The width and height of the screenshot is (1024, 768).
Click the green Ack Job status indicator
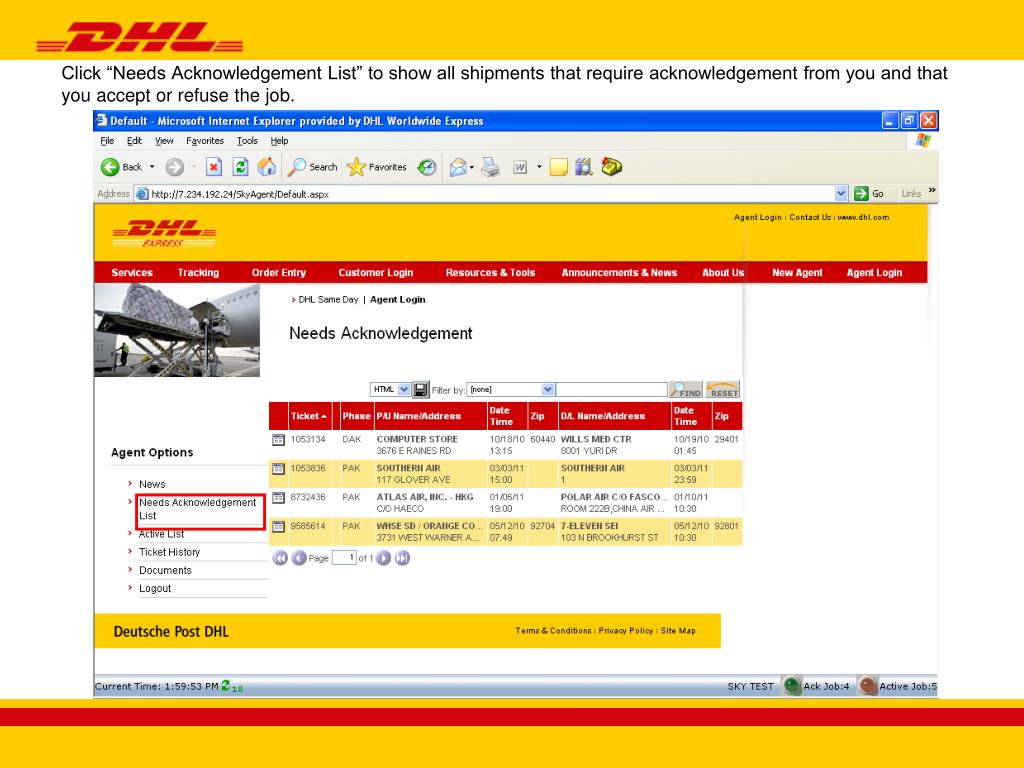tap(792, 686)
